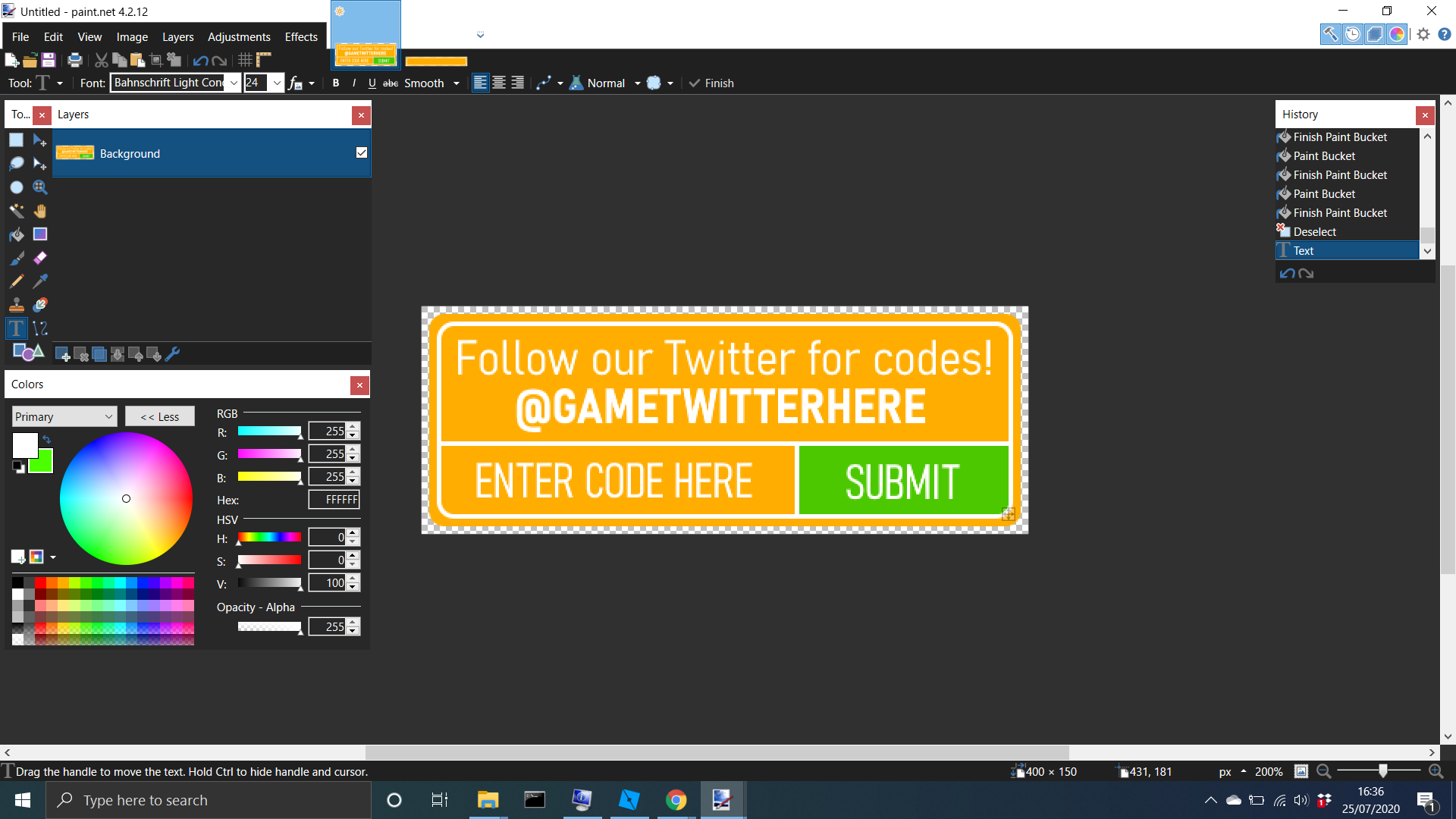Hide the Background layer checkbox
This screenshot has width=1456, height=819.
click(x=362, y=152)
